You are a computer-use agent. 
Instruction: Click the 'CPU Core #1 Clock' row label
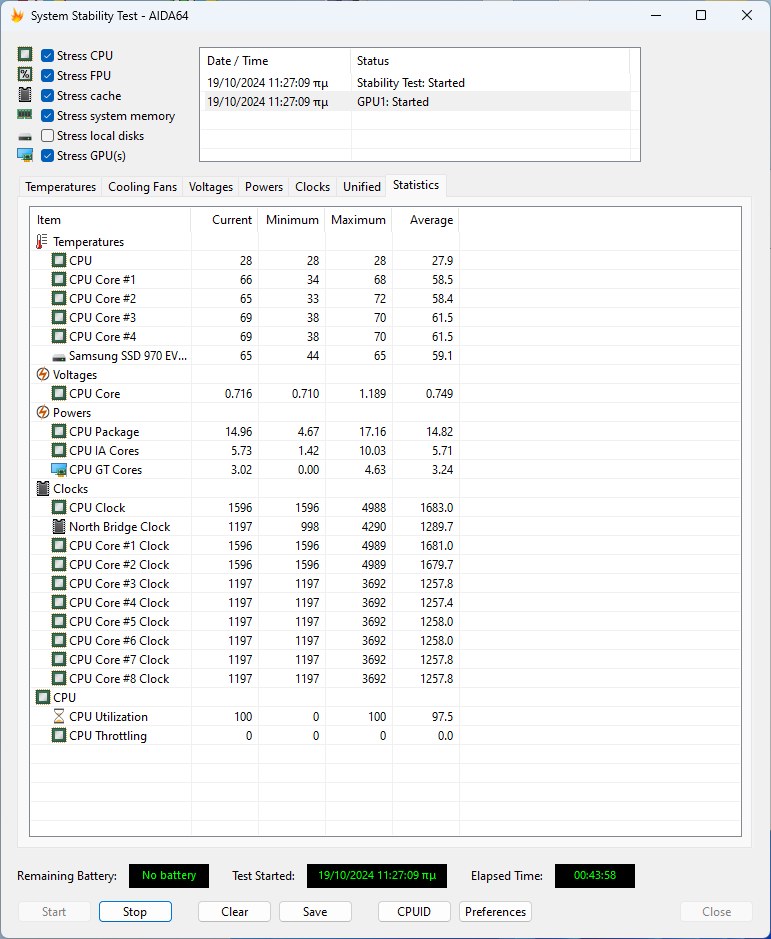[119, 546]
